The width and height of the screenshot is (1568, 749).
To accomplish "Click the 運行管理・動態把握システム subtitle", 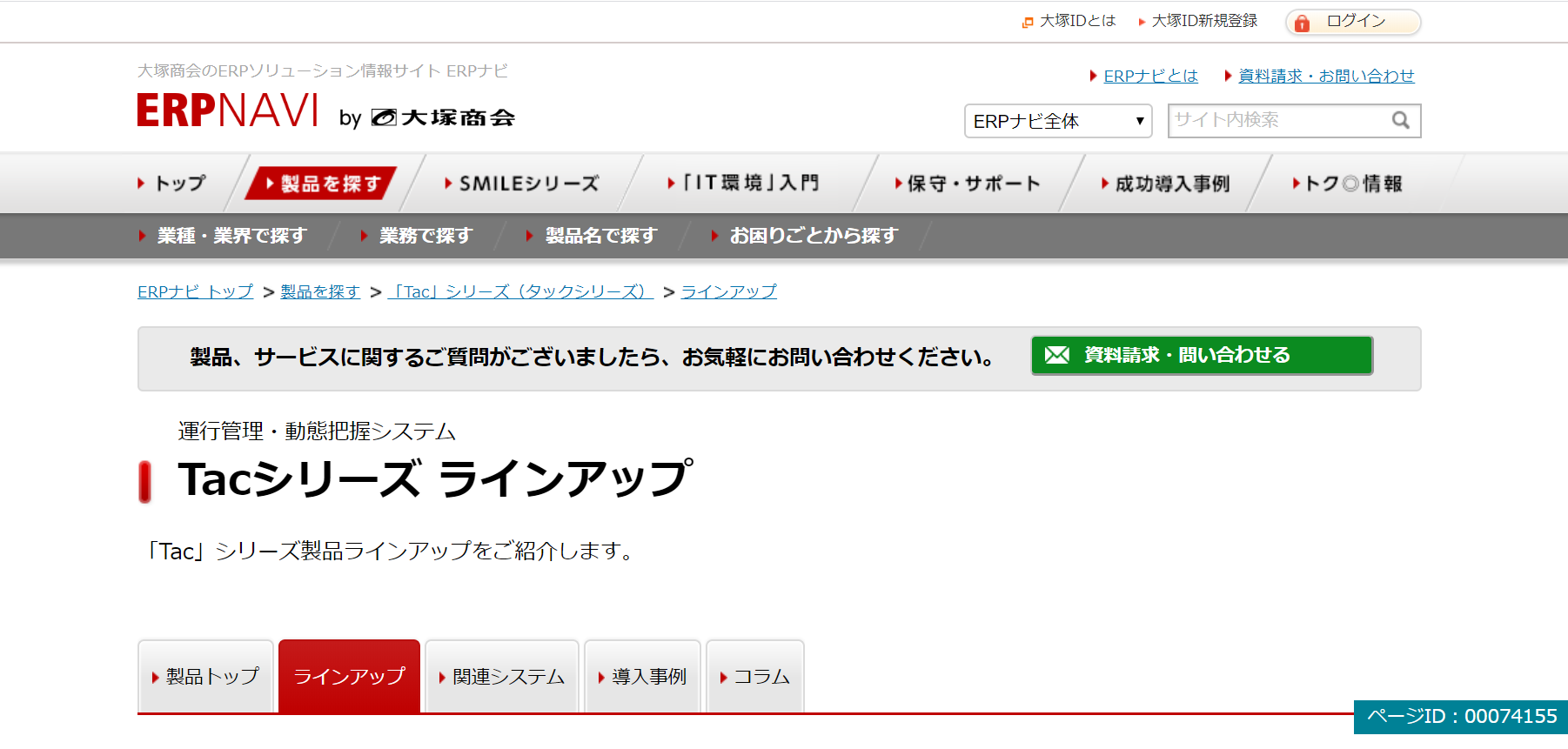I will [x=317, y=431].
